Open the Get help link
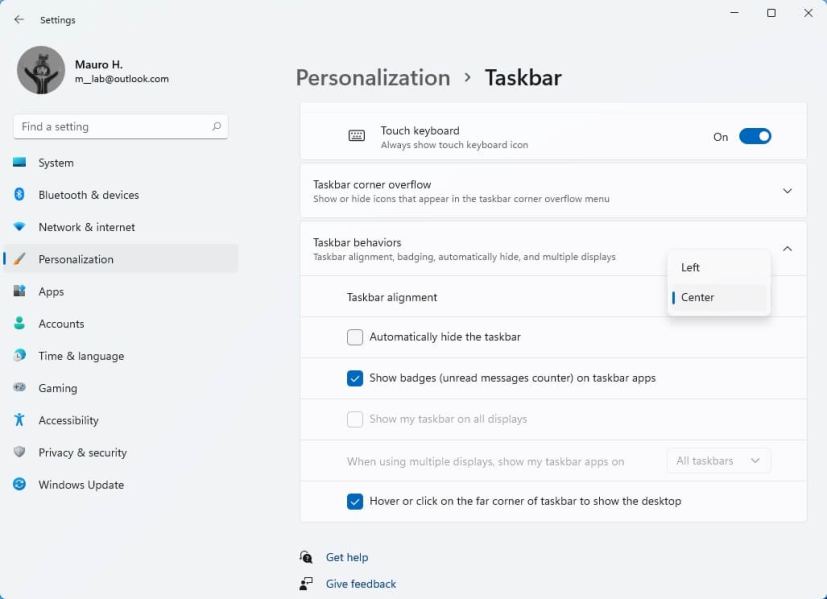Viewport: 827px width, 599px height. [346, 558]
